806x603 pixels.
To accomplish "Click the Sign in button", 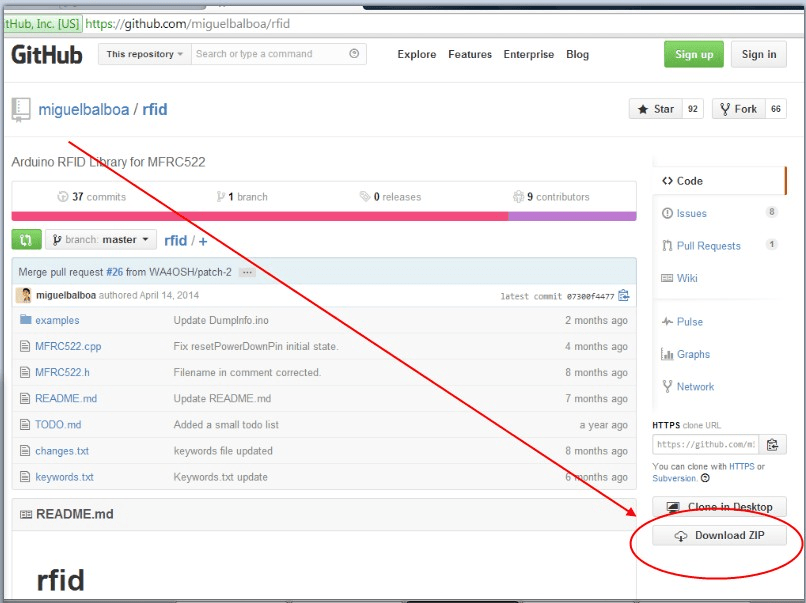I will click(759, 54).
